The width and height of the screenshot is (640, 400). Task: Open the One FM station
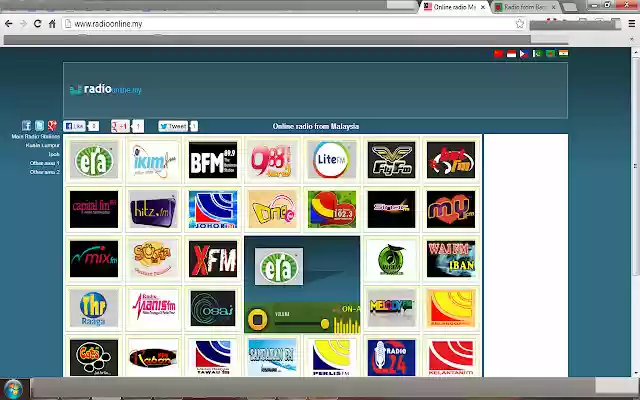[x=272, y=209]
